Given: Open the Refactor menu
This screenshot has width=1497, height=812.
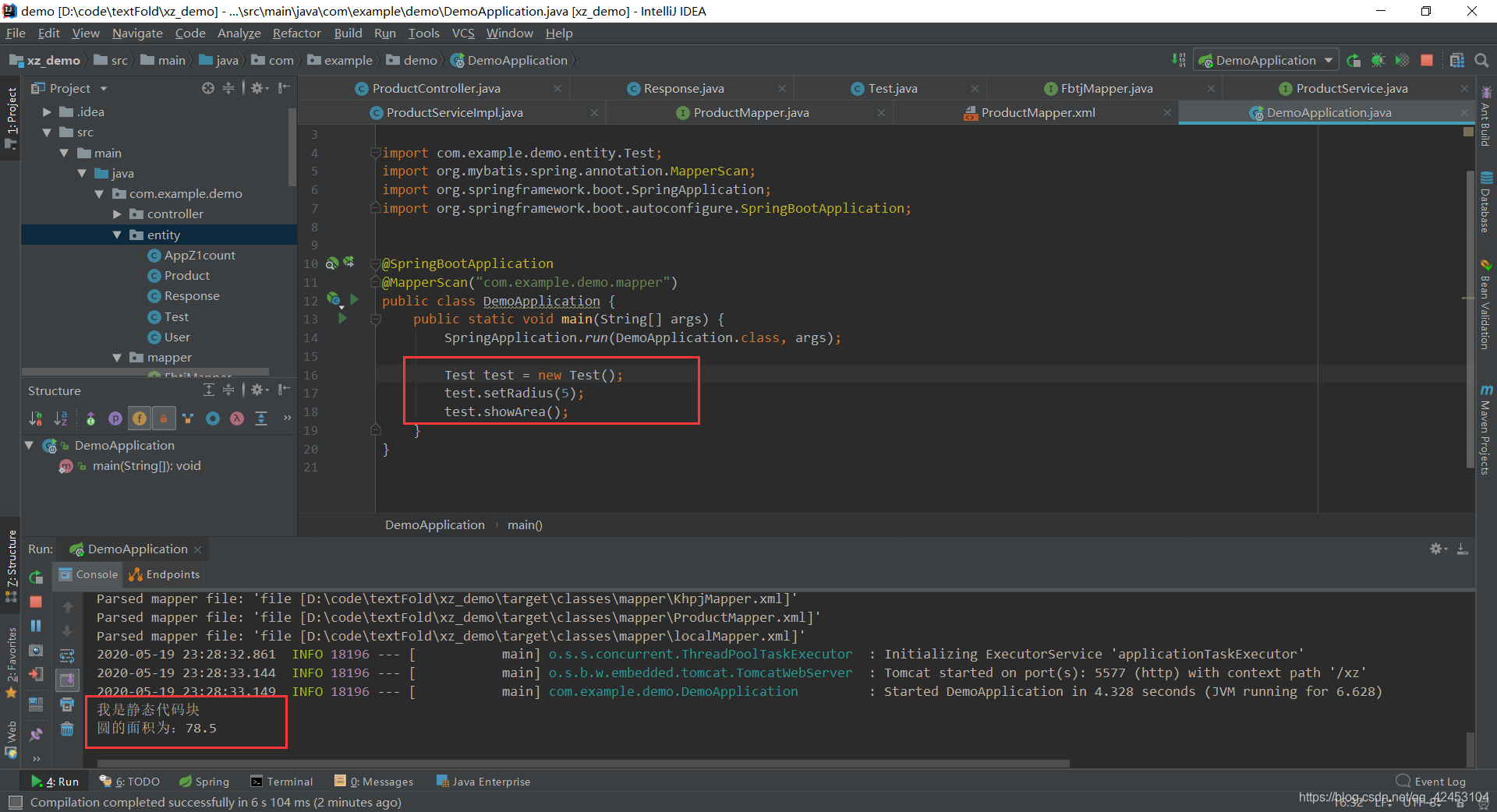Looking at the screenshot, I should click(296, 33).
